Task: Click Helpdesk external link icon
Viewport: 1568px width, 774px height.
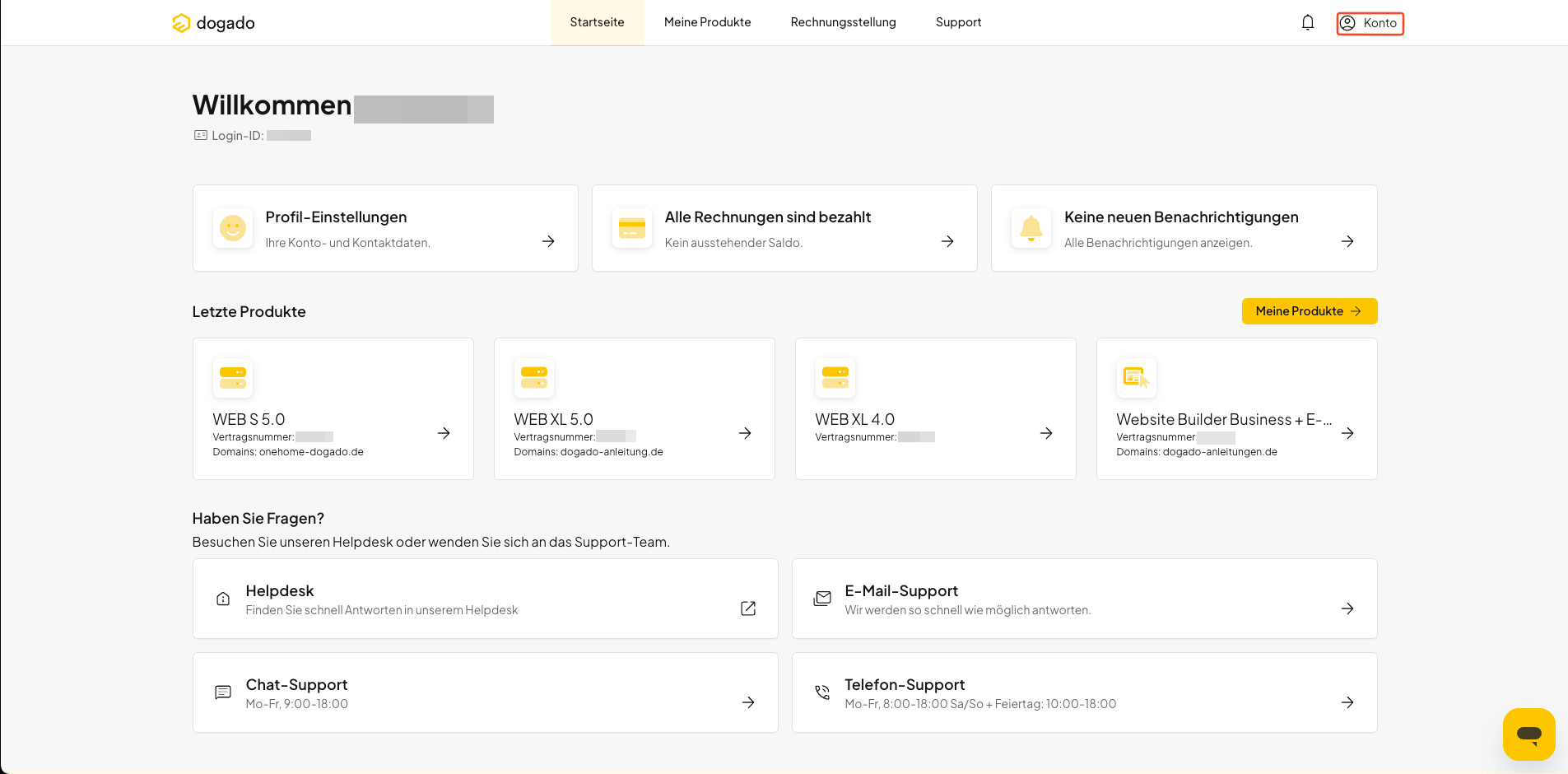Action: pos(748,608)
